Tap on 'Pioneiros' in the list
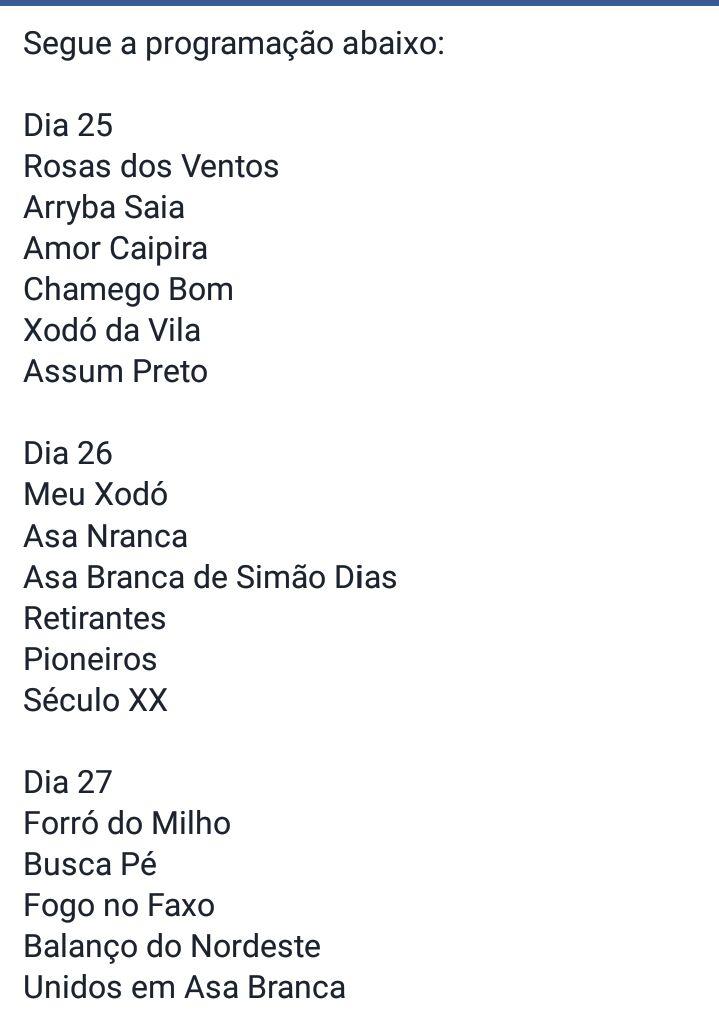719x1033 pixels. pyautogui.click(x=90, y=659)
